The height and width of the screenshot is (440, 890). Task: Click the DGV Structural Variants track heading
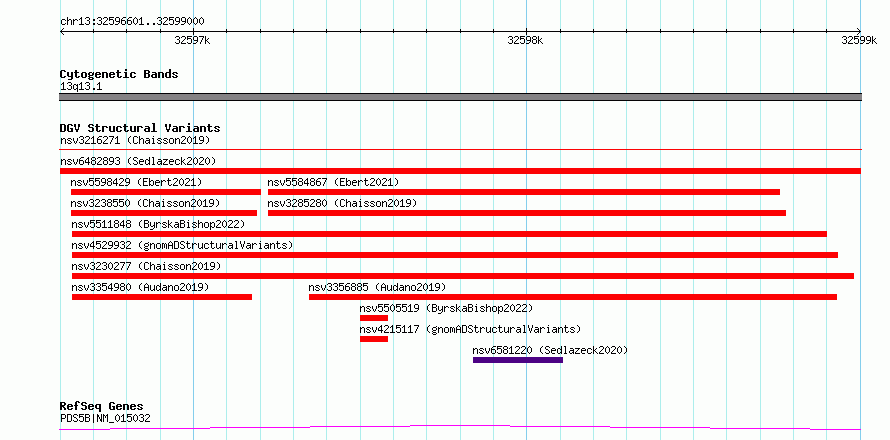140,128
